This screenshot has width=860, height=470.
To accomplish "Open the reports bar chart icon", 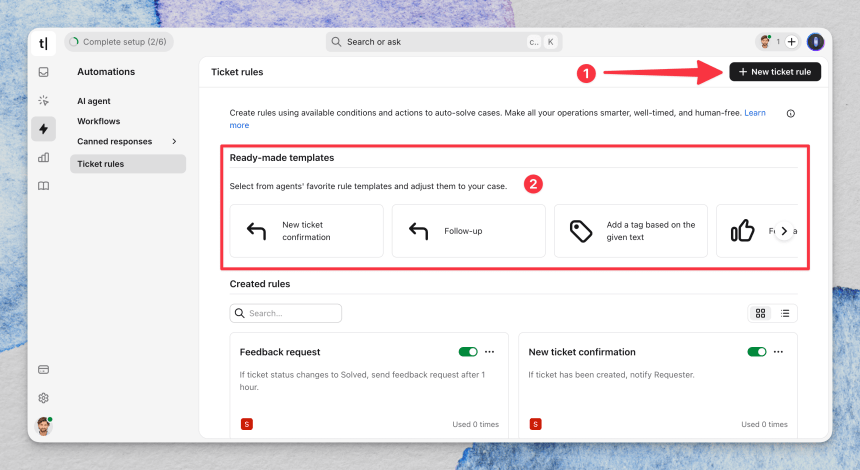I will tap(43, 157).
